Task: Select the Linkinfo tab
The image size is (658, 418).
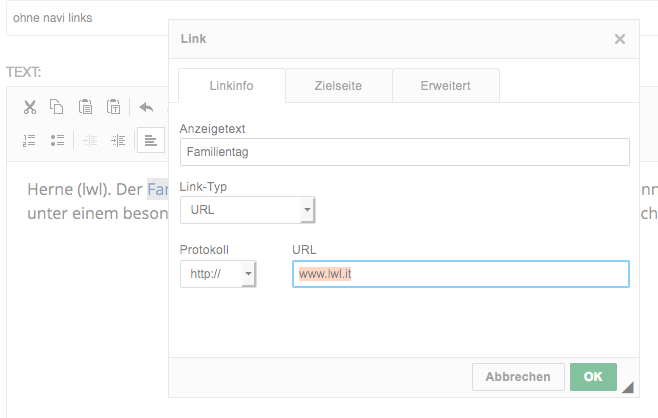Action: tap(232, 86)
